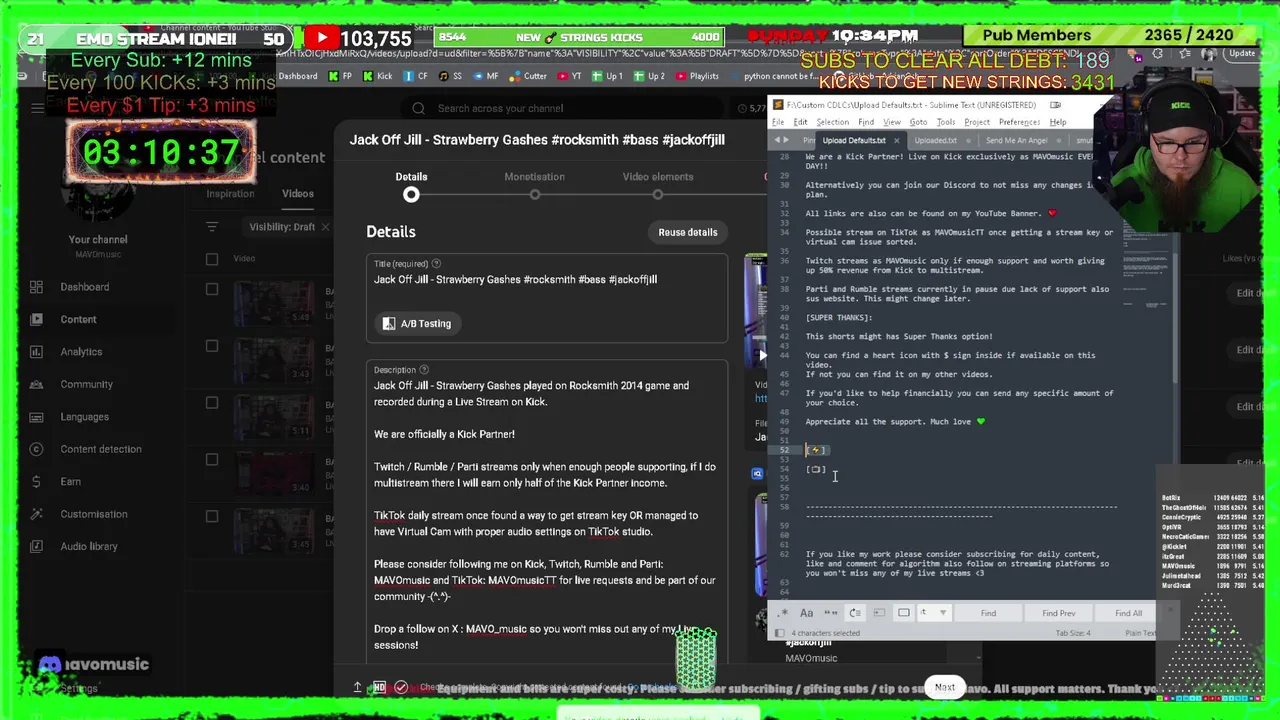Open the Up 2 bookmark
The image size is (1280, 720).
649,76
